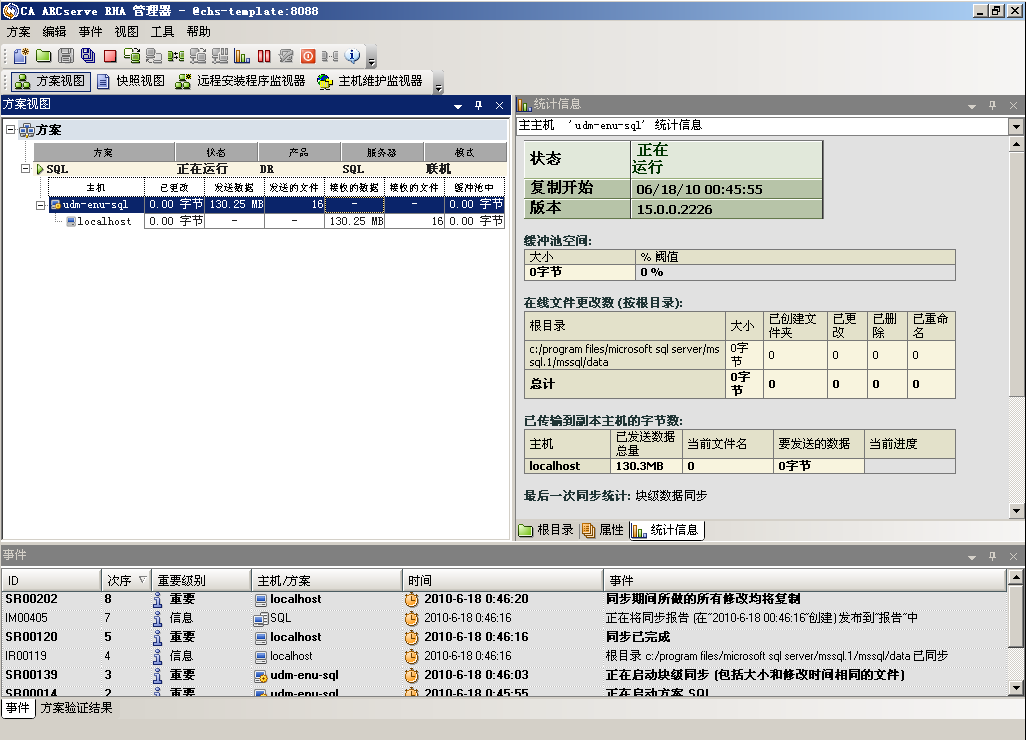
Task: Open the 工具 menu
Action: point(162,31)
